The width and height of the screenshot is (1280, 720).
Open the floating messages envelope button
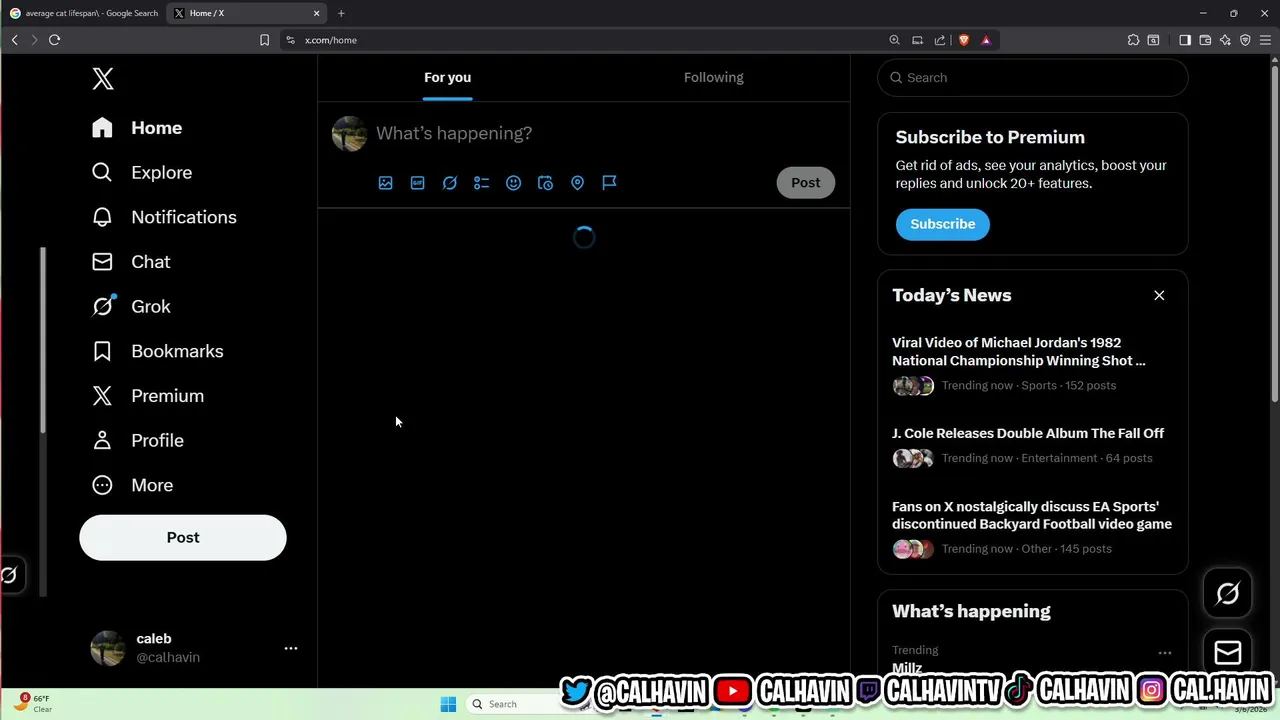point(1228,653)
